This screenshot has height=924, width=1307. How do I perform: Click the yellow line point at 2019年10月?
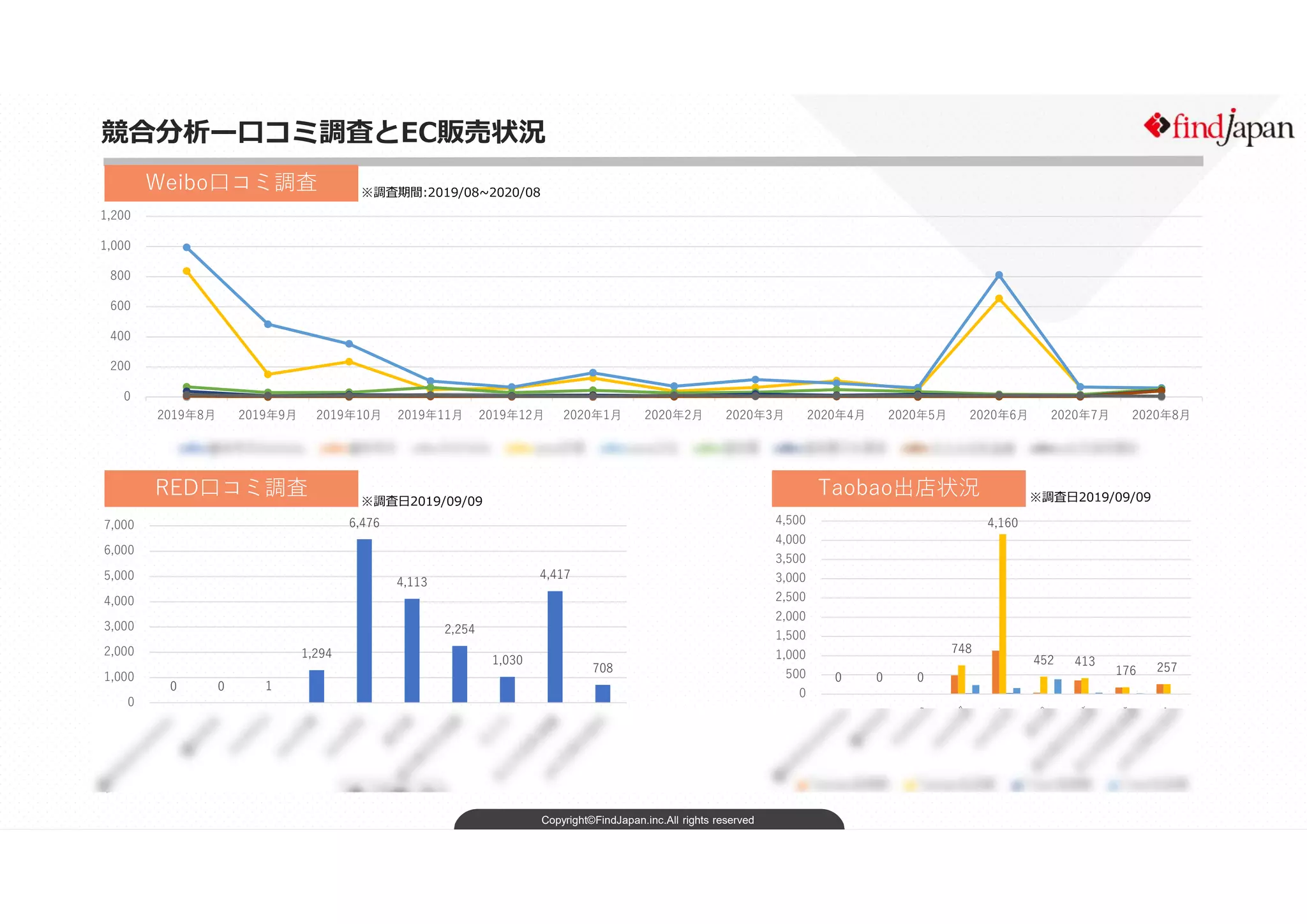click(x=349, y=362)
